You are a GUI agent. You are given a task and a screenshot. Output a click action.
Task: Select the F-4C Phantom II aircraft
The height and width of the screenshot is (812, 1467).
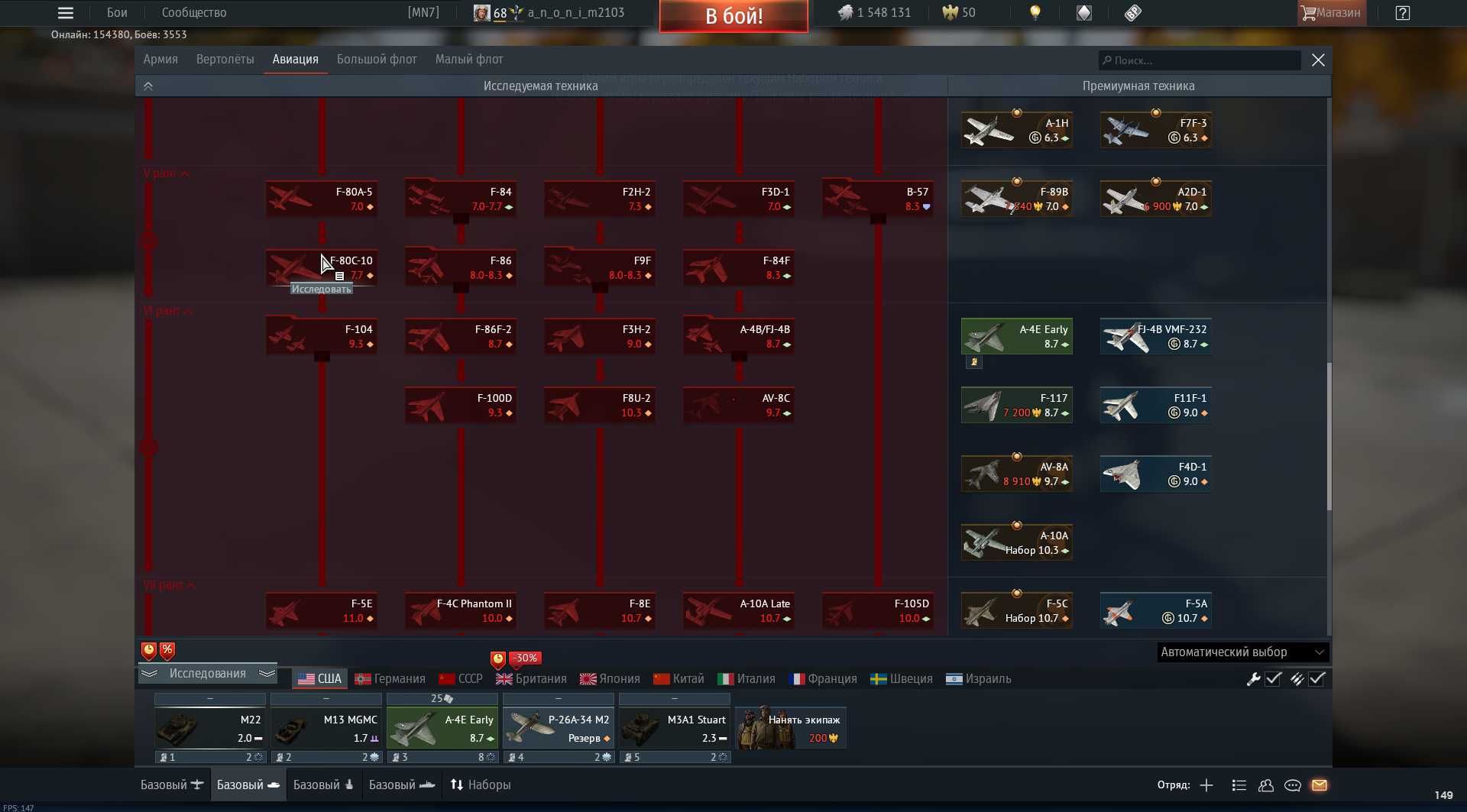[461, 611]
